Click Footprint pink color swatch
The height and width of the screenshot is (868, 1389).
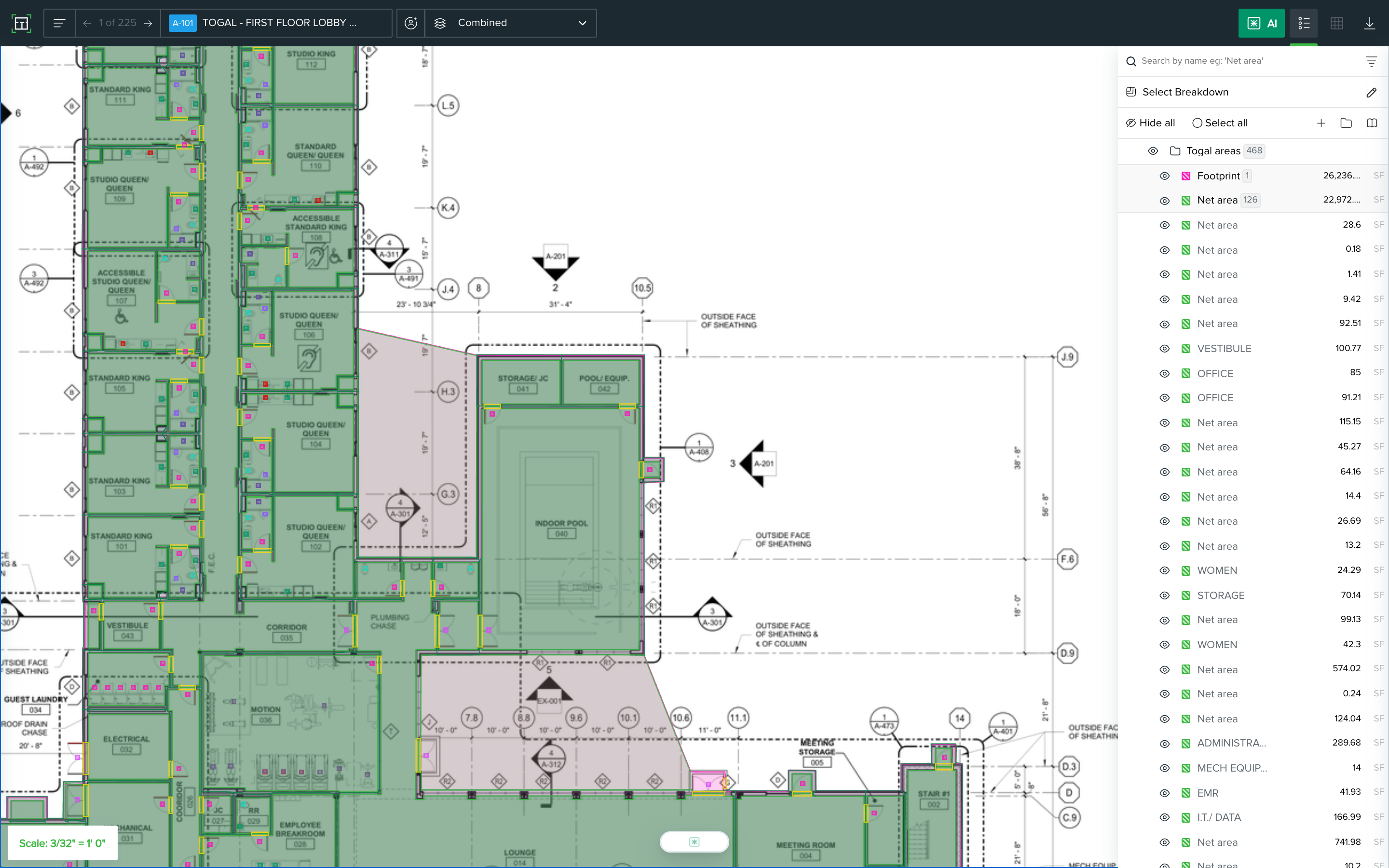tap(1186, 176)
